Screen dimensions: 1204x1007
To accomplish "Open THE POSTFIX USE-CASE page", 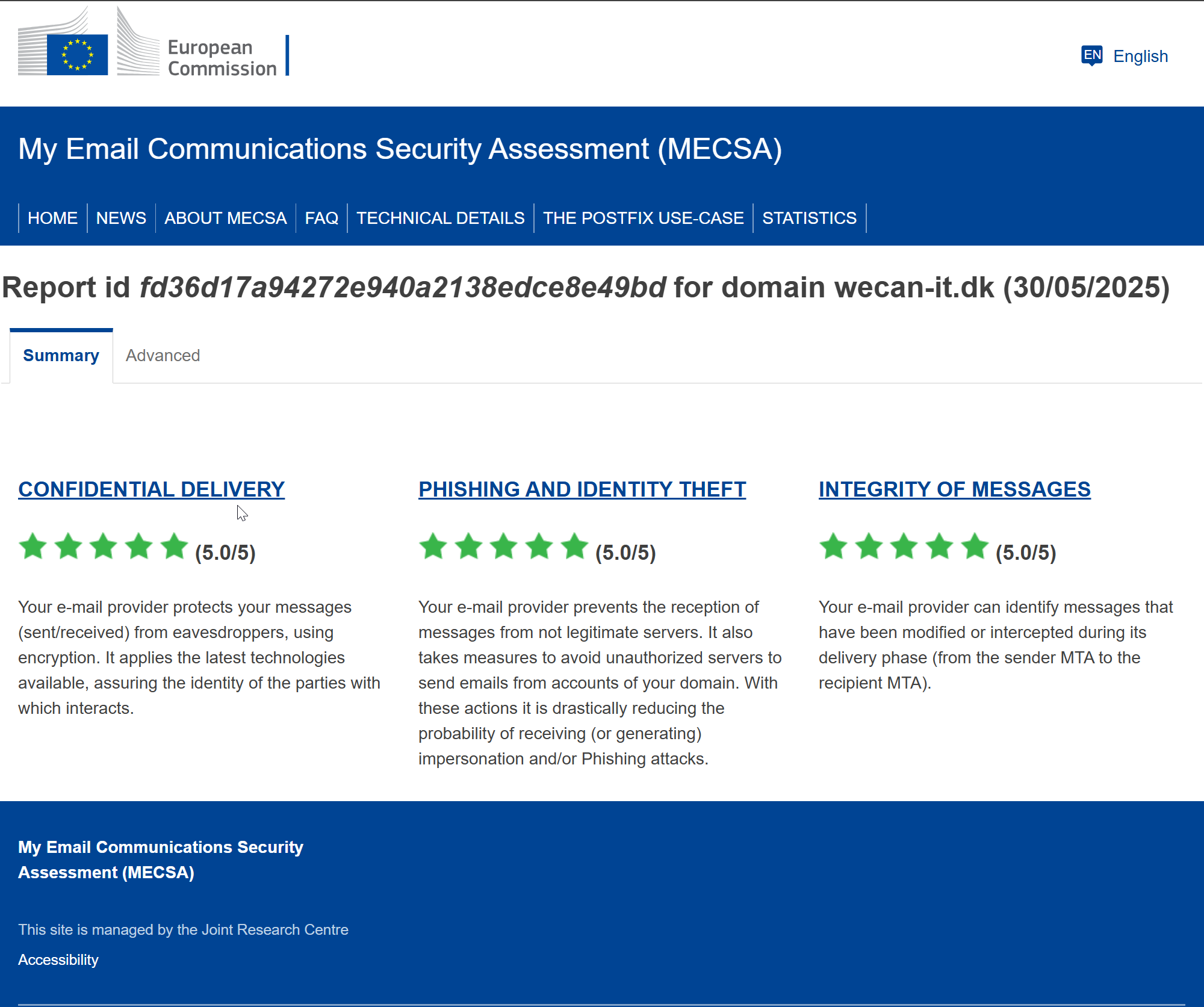I will pos(644,218).
